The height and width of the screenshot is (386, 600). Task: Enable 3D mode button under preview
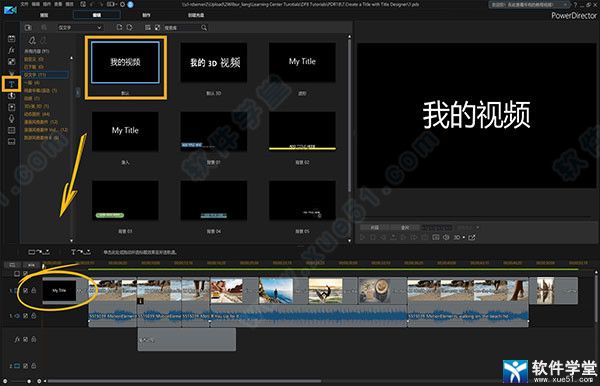tap(457, 238)
